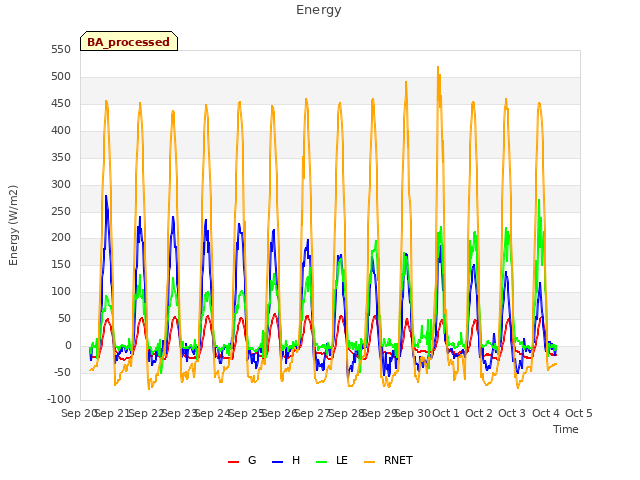Click the red G legend swatch
This screenshot has height=480, width=640.
pyautogui.click(x=233, y=462)
